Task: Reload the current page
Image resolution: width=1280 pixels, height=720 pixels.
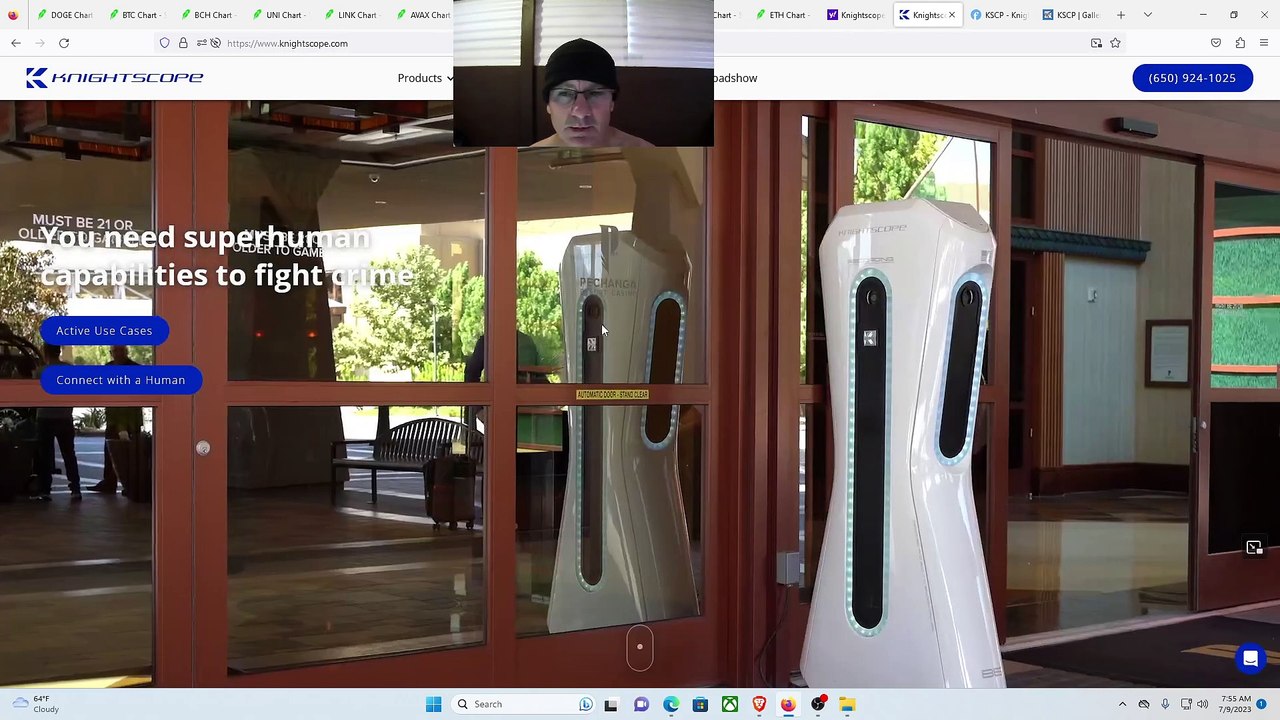Action: point(64,43)
